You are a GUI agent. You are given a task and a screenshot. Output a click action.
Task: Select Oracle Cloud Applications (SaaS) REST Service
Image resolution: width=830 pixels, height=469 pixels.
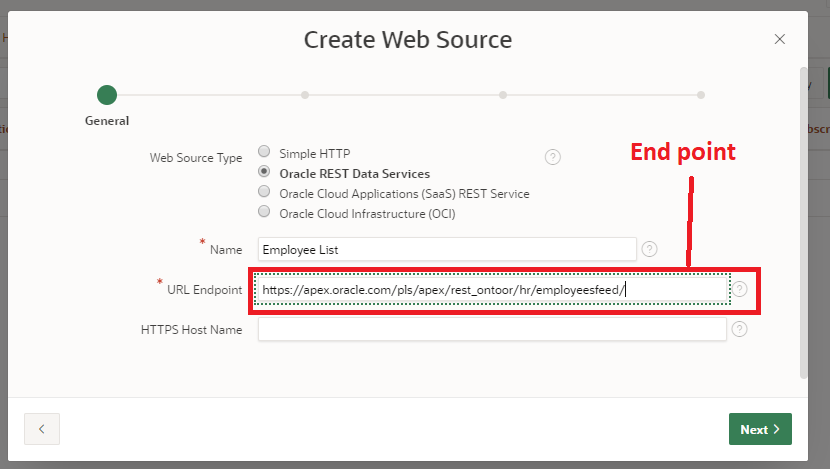point(264,192)
